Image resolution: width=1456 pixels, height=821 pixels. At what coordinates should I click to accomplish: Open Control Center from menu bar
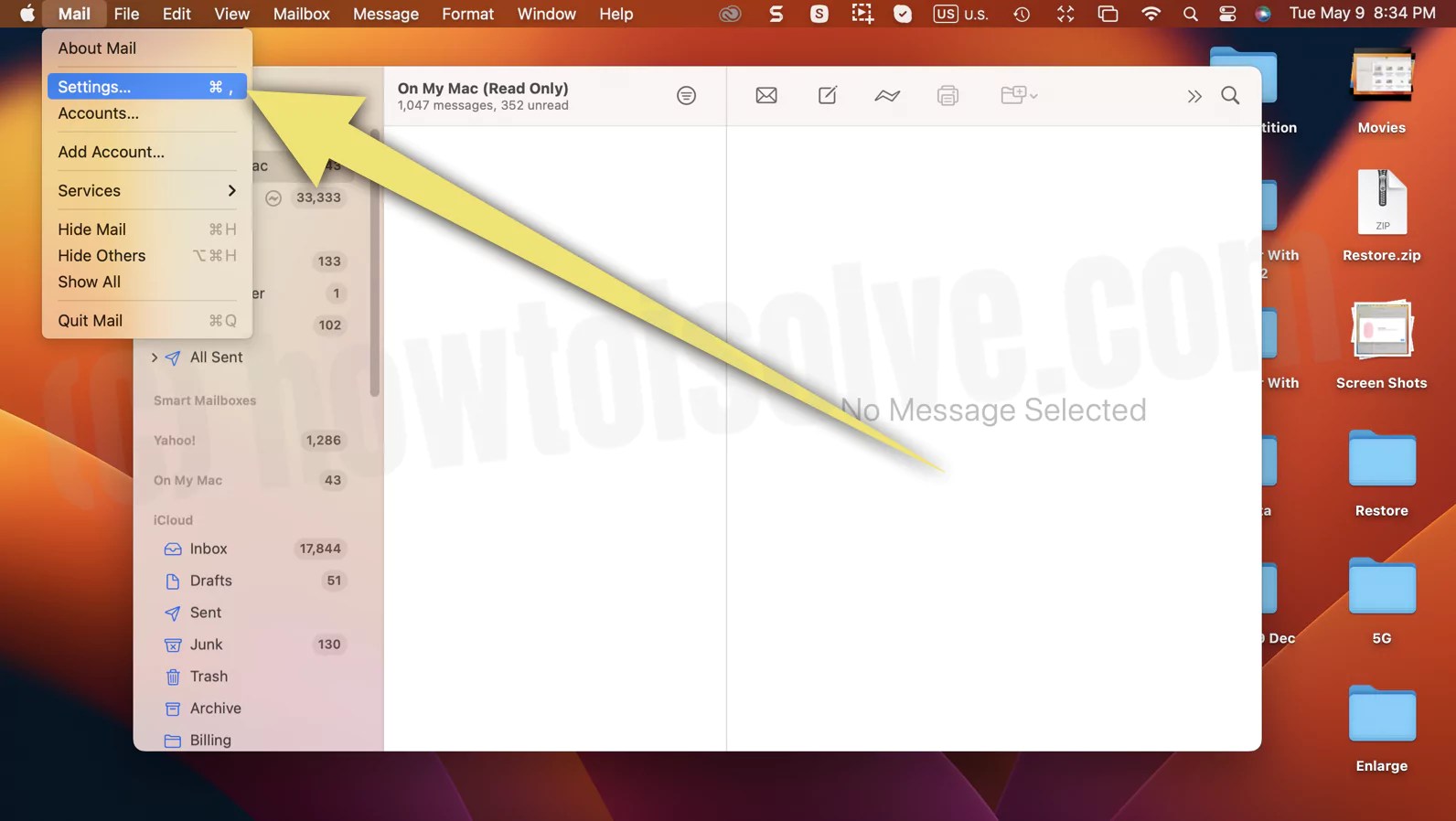(1227, 14)
